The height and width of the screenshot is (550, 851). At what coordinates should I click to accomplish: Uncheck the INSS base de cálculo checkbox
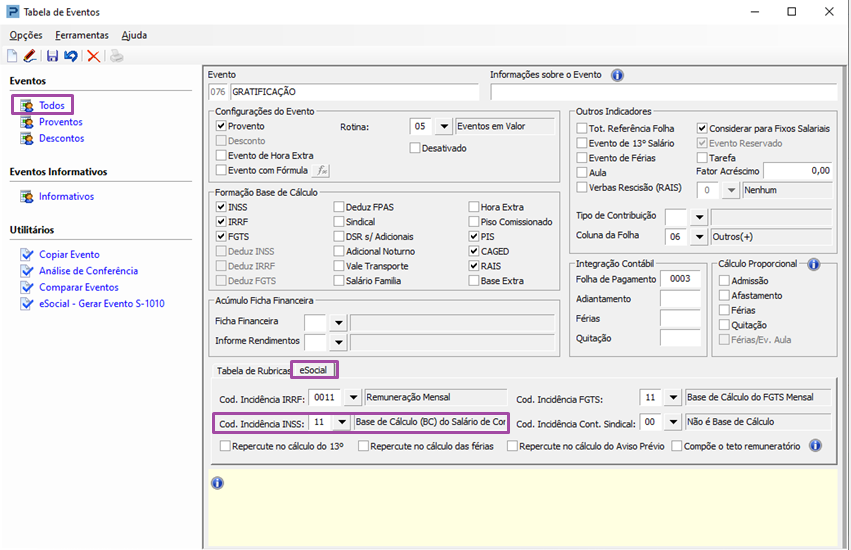click(221, 207)
